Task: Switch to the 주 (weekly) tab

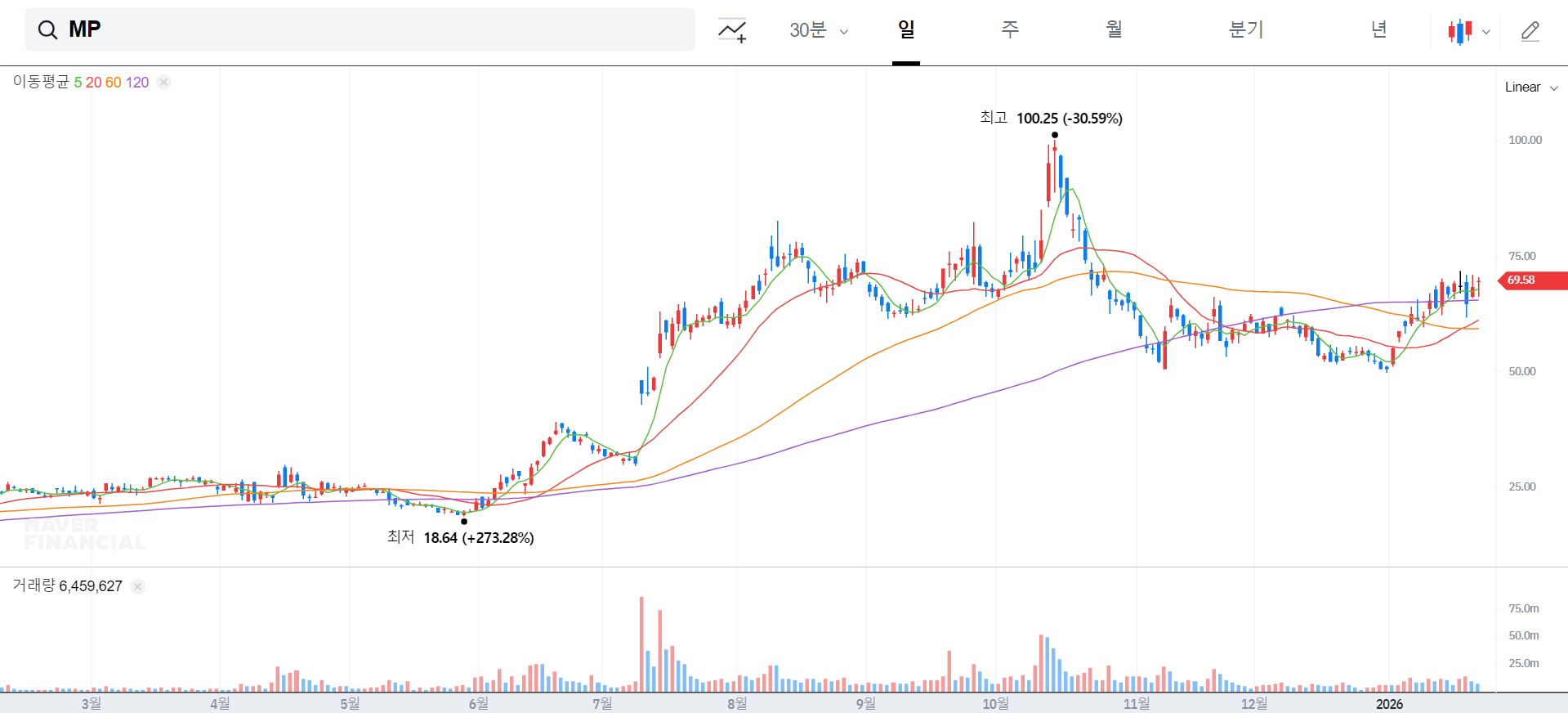Action: [x=1010, y=30]
